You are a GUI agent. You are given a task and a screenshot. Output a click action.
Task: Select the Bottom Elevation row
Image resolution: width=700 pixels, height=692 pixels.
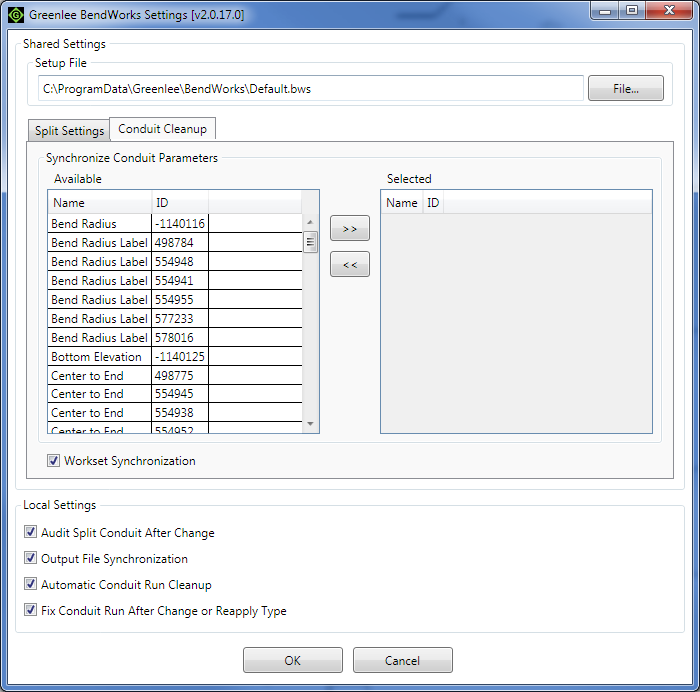[x=175, y=356]
